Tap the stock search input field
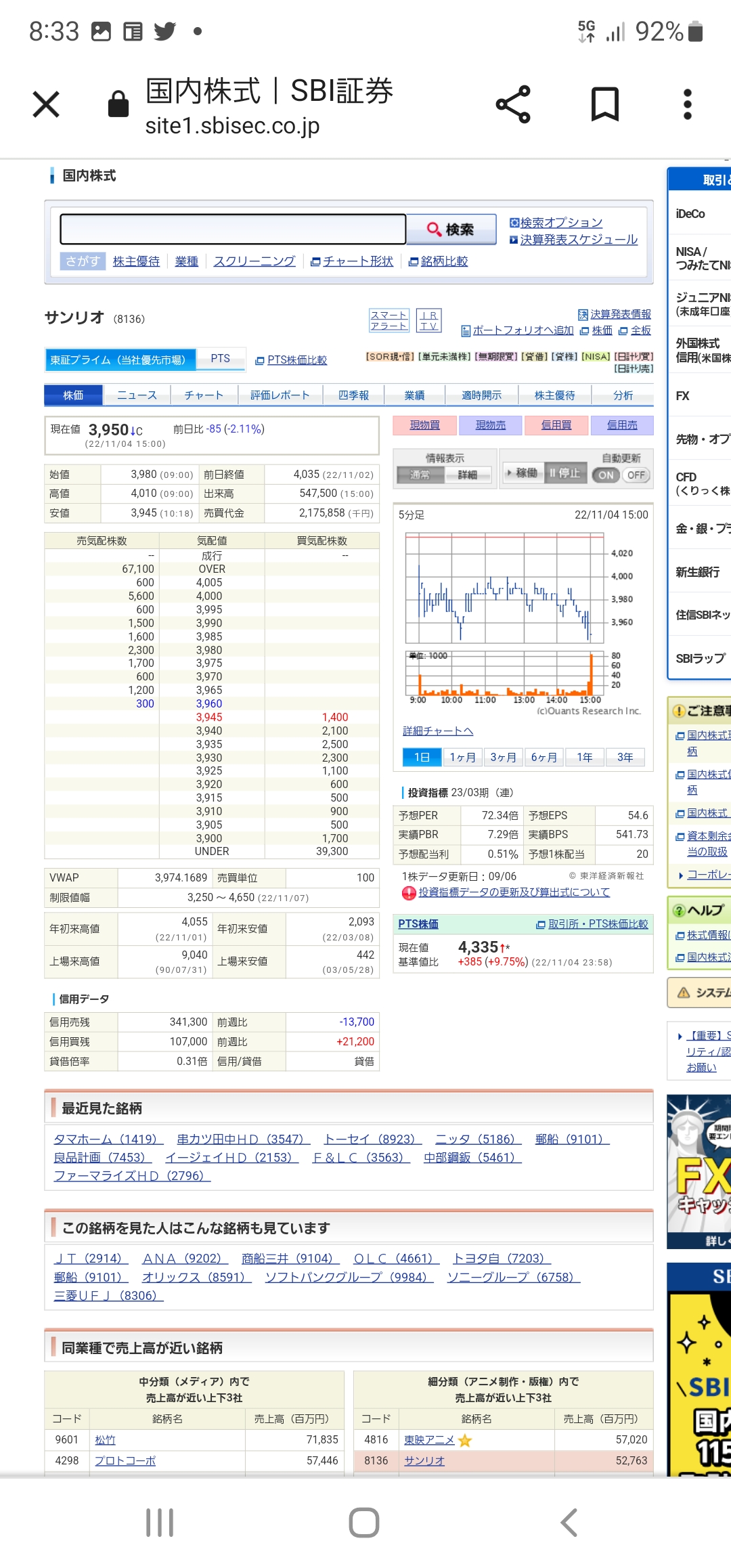The image size is (731, 1568). pos(233,229)
